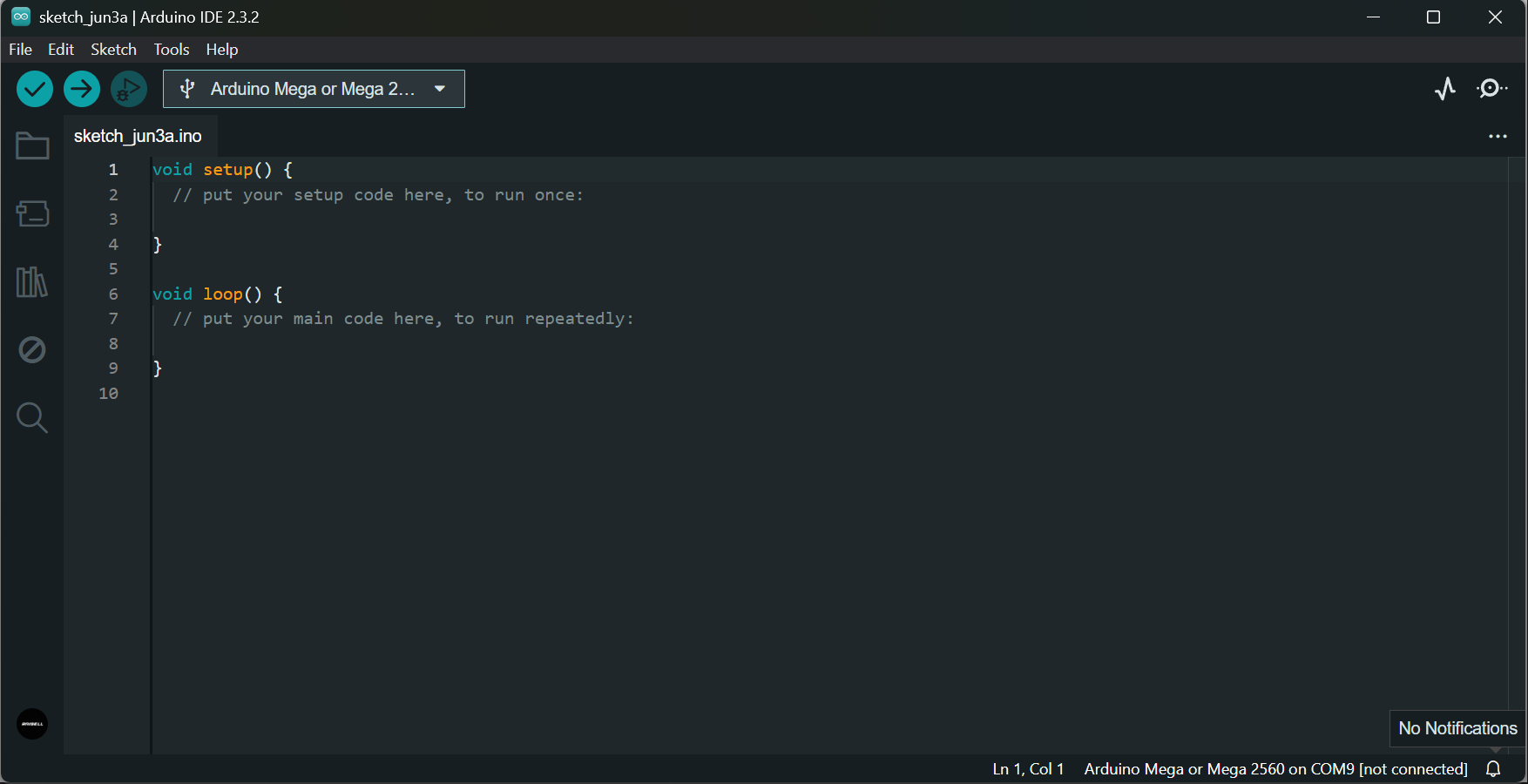Open the Search sidebar panel
The height and width of the screenshot is (784, 1528).
(x=32, y=417)
